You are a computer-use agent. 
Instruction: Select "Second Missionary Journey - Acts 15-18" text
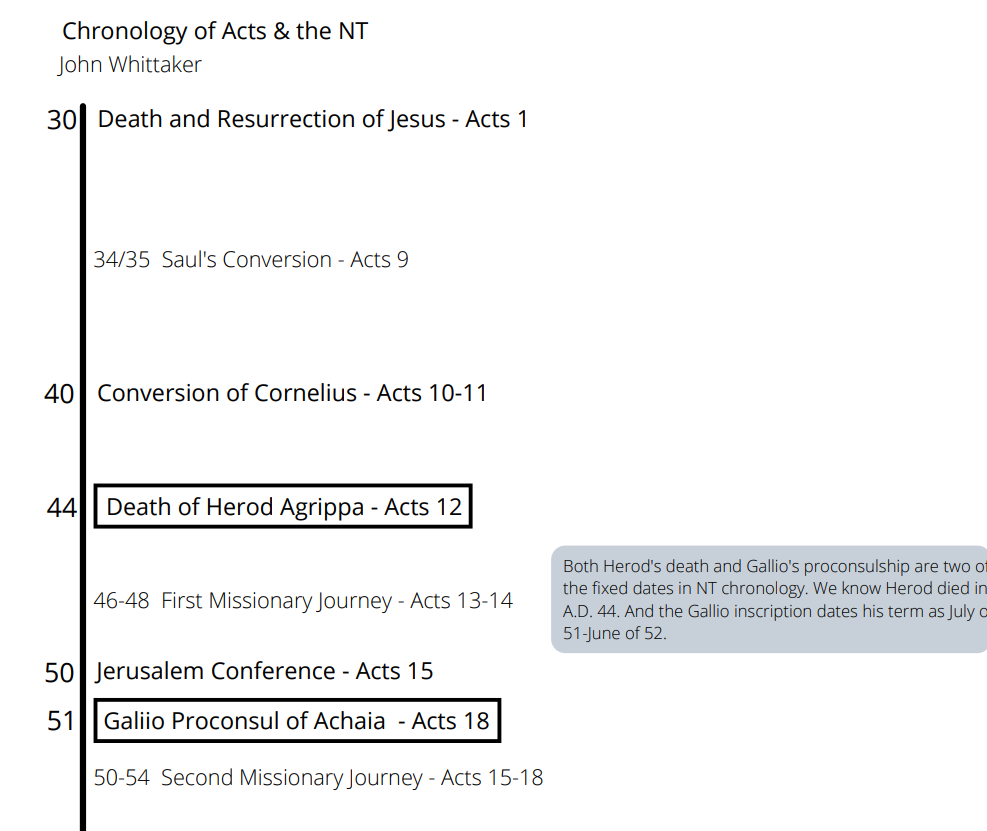coord(352,778)
